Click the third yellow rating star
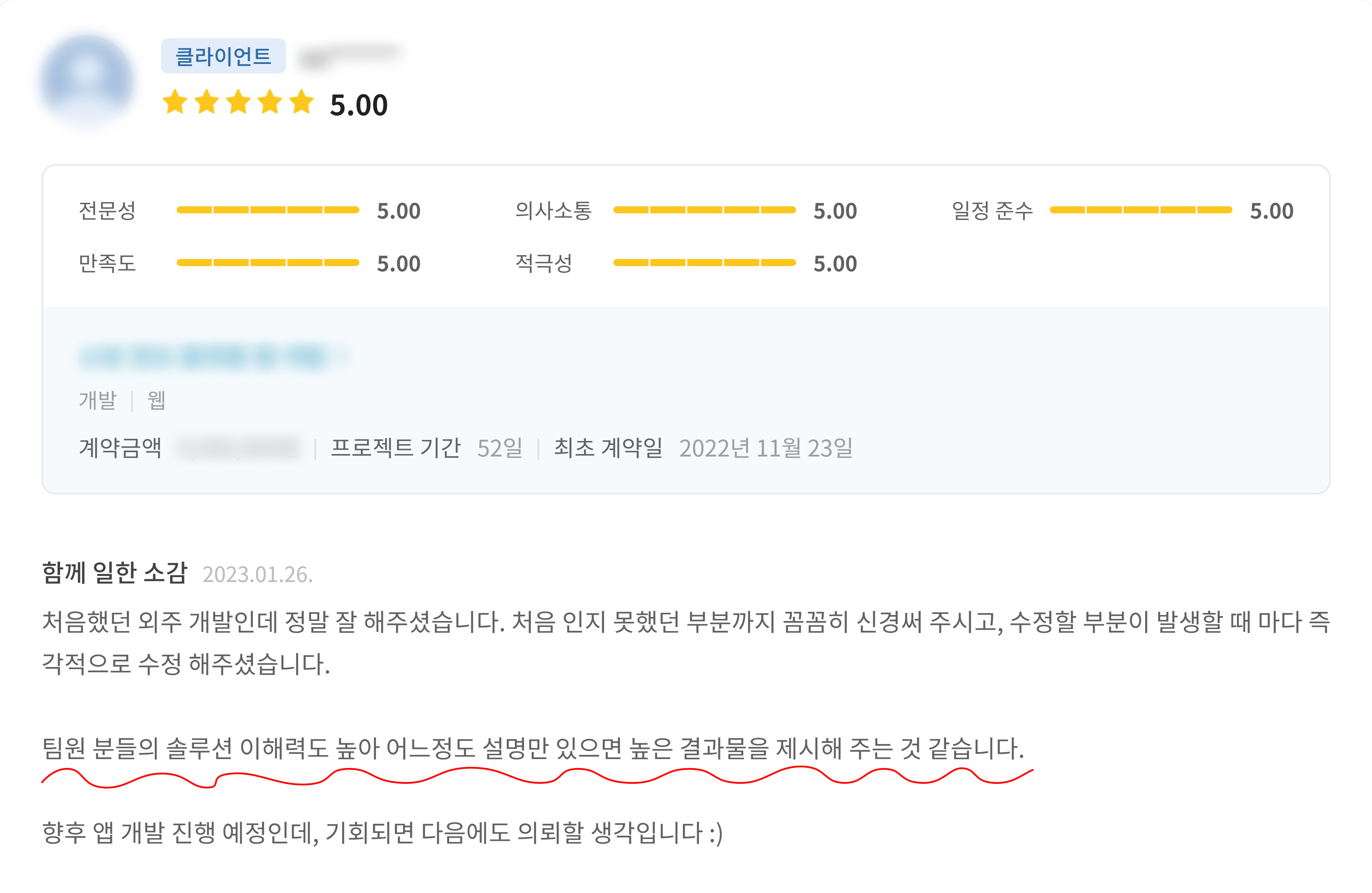 238,103
